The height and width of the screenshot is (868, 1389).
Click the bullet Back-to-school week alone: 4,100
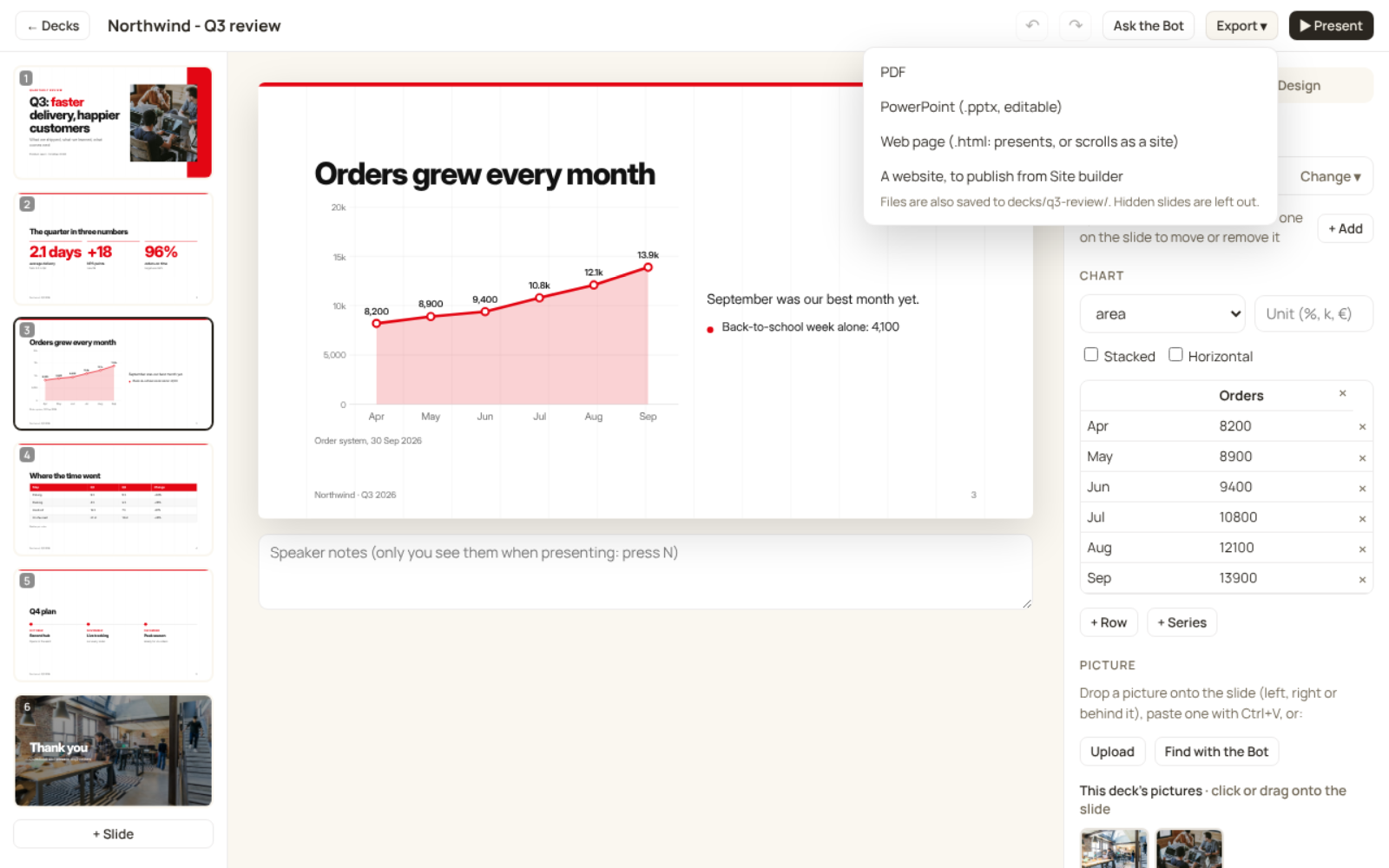click(x=810, y=326)
